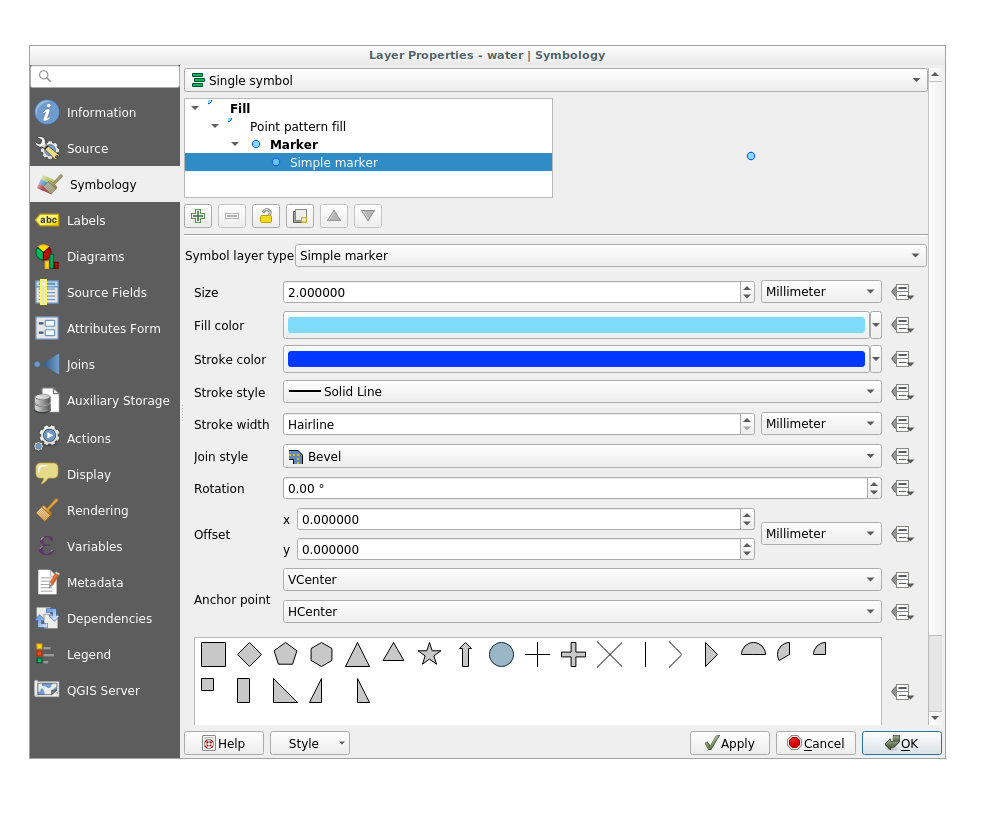This screenshot has height=823, width=1003.
Task: Click data-defined override icon for Size
Action: coord(902,292)
